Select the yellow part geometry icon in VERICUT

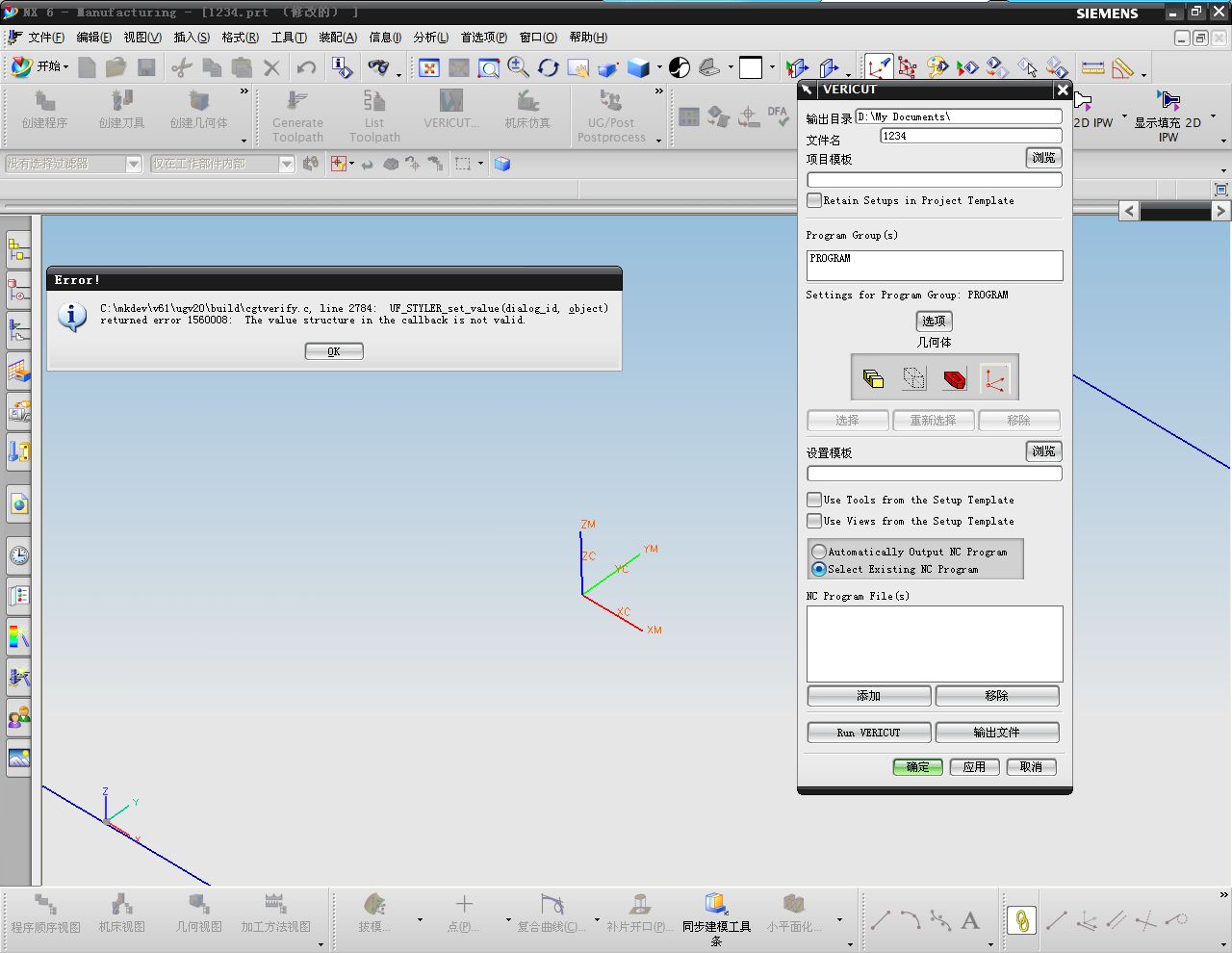(874, 378)
